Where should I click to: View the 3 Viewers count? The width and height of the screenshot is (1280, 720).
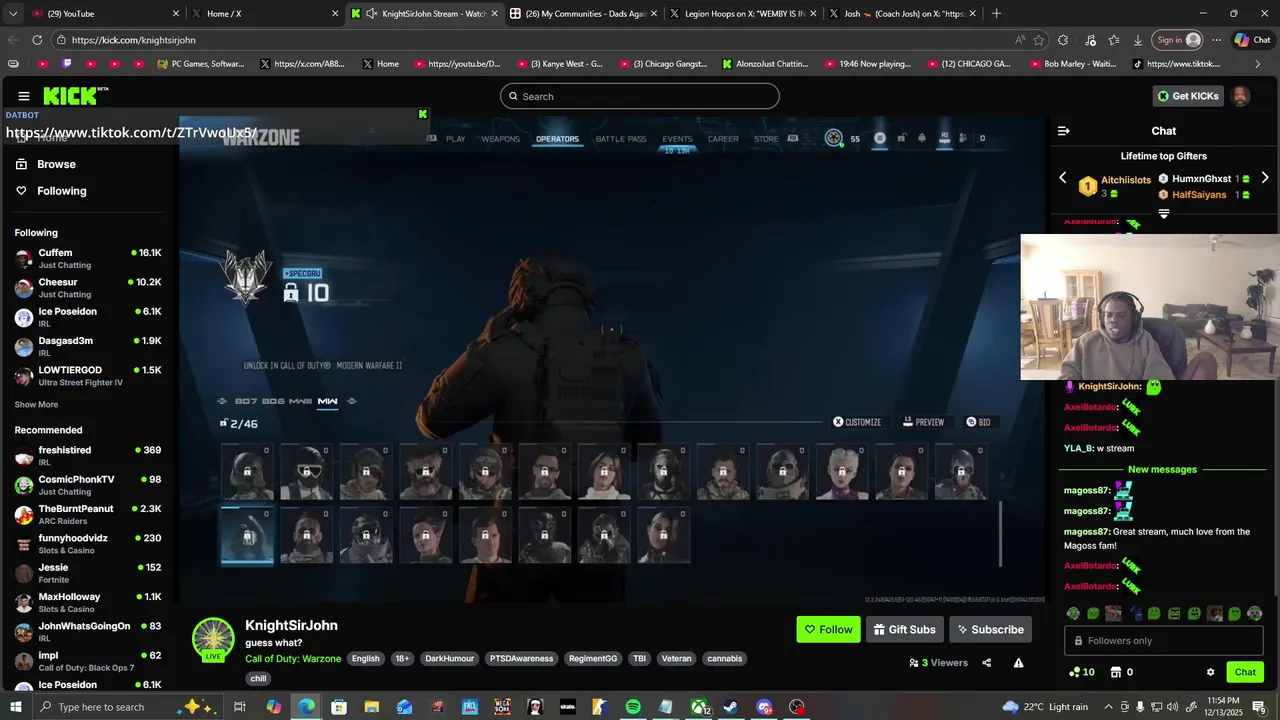(938, 663)
